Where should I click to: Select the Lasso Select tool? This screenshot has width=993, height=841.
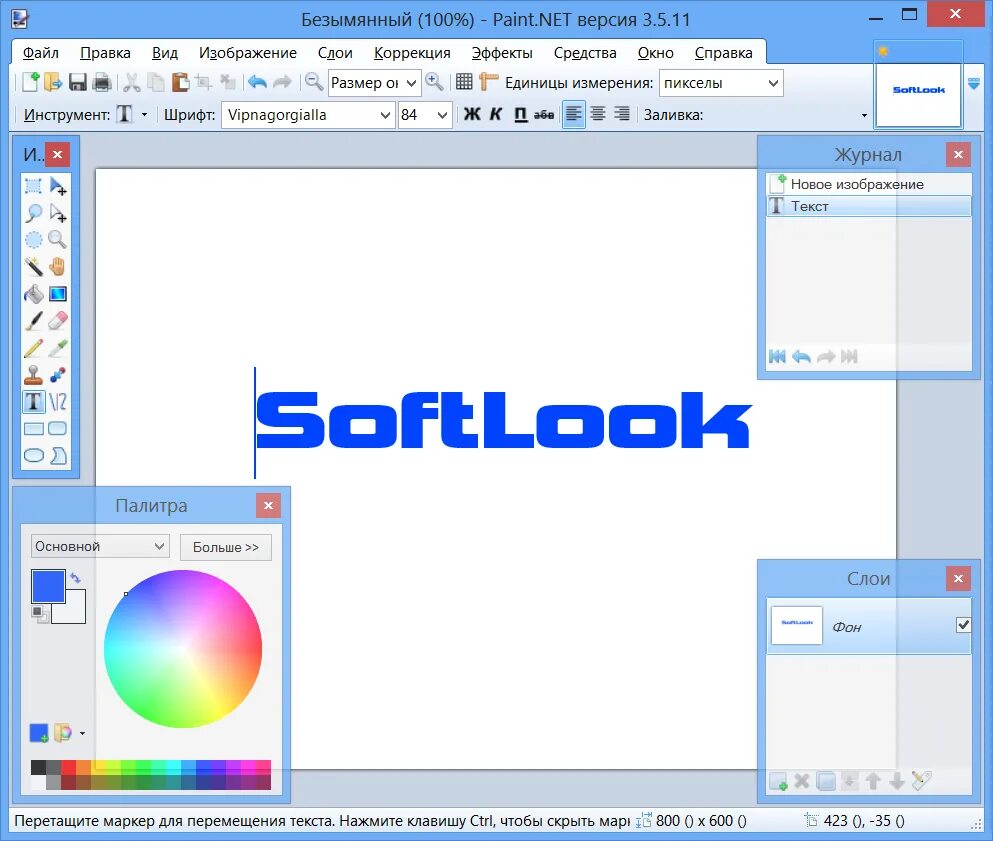pos(34,213)
